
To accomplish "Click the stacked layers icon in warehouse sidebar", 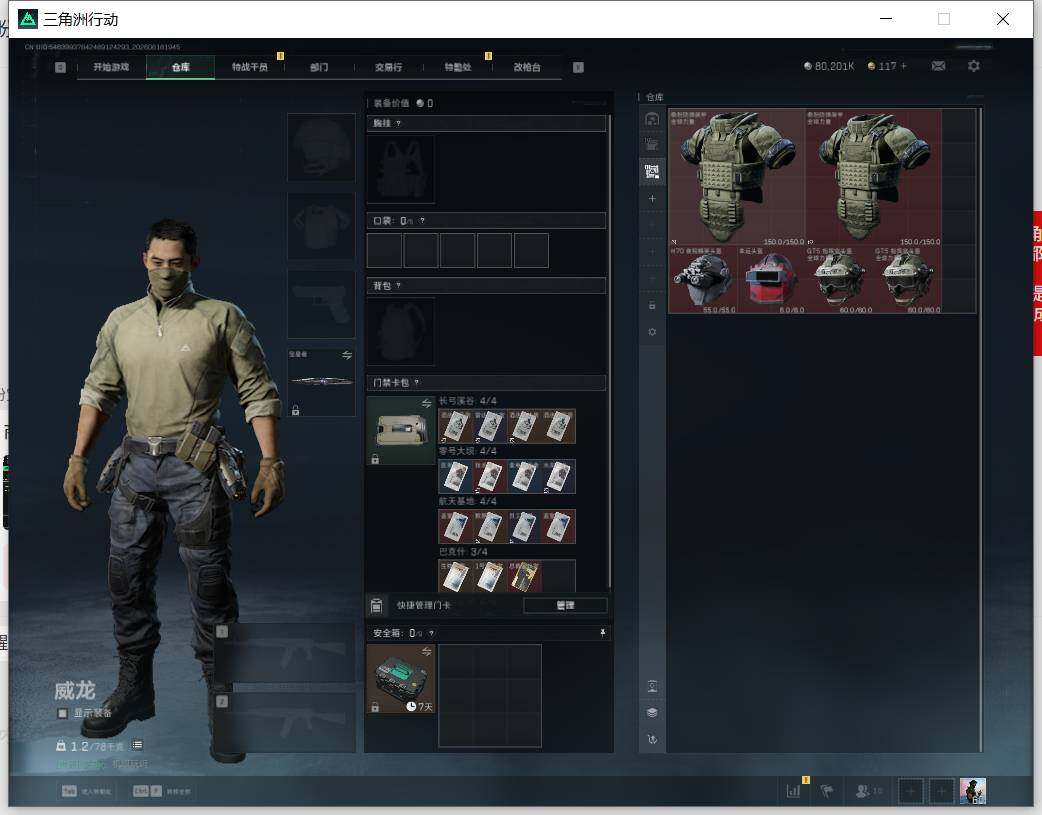I will click(x=652, y=713).
